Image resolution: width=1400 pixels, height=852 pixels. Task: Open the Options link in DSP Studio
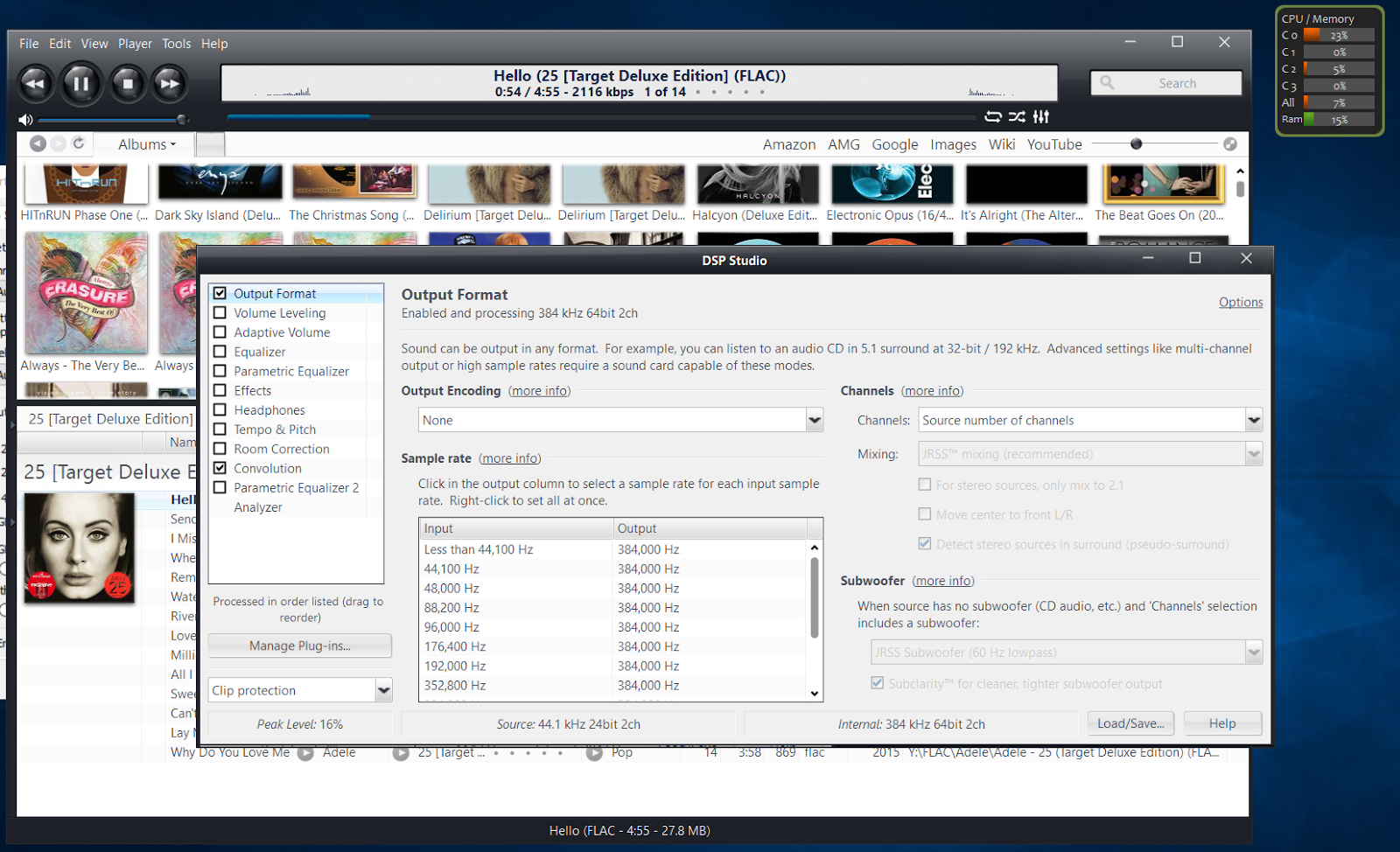(1241, 303)
